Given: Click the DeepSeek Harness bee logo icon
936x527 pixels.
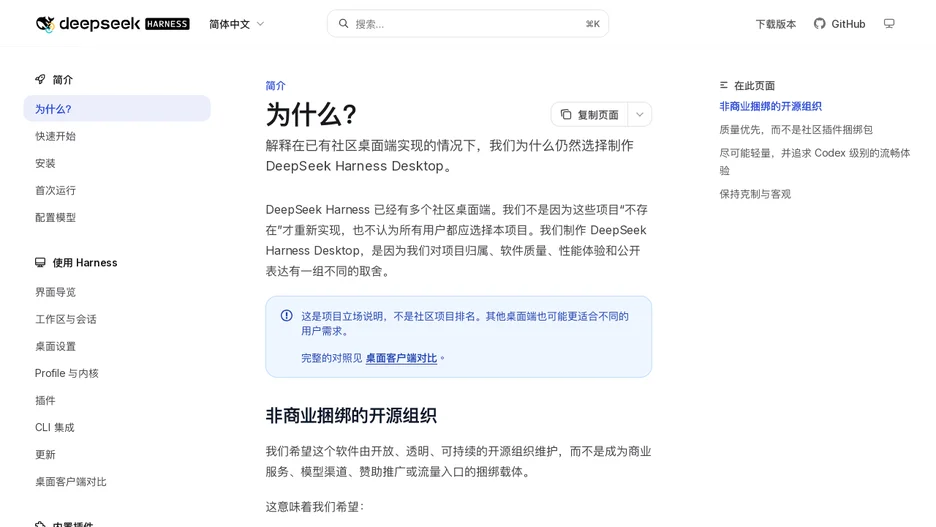Looking at the screenshot, I should click(x=45, y=24).
